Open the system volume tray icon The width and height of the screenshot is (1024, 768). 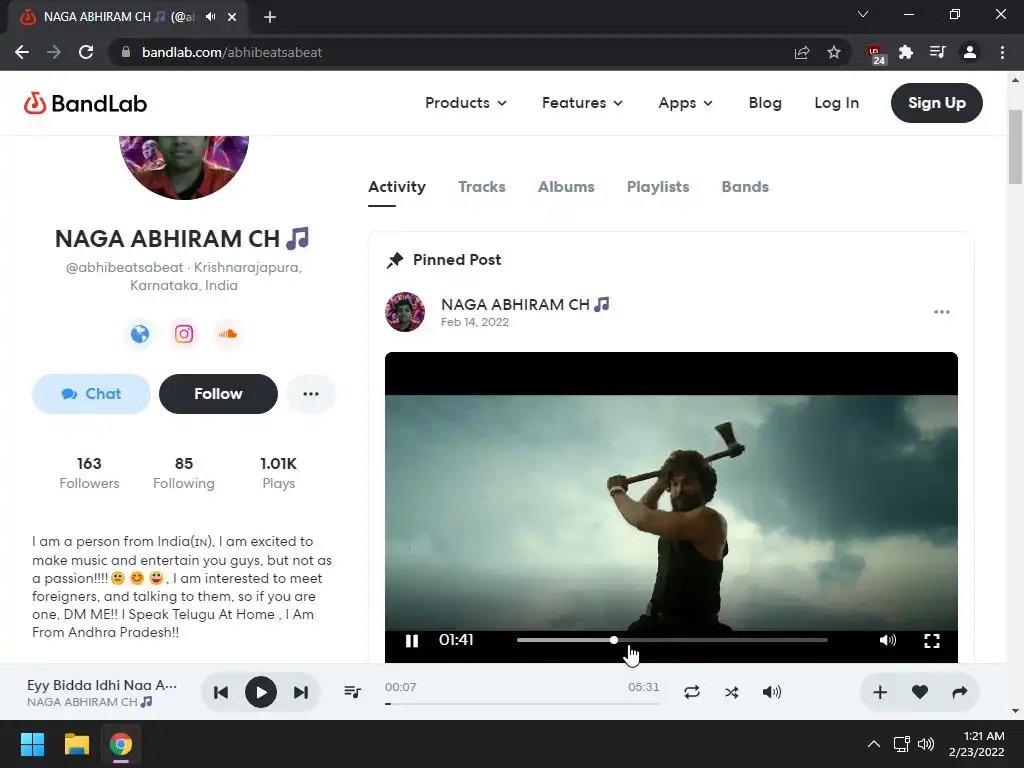click(926, 744)
